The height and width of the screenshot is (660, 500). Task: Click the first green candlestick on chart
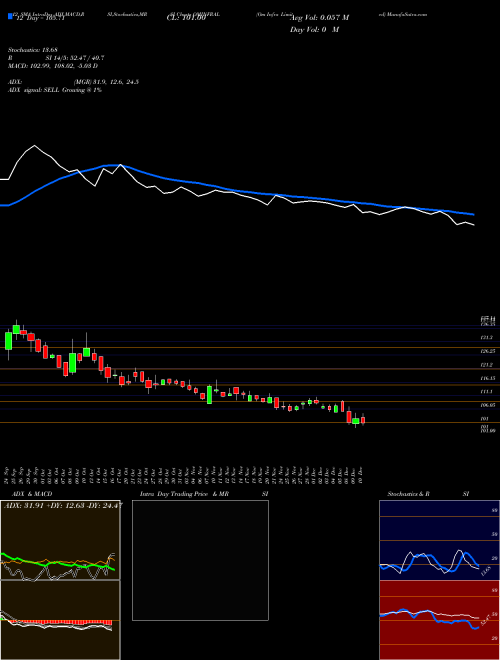pos(8,341)
